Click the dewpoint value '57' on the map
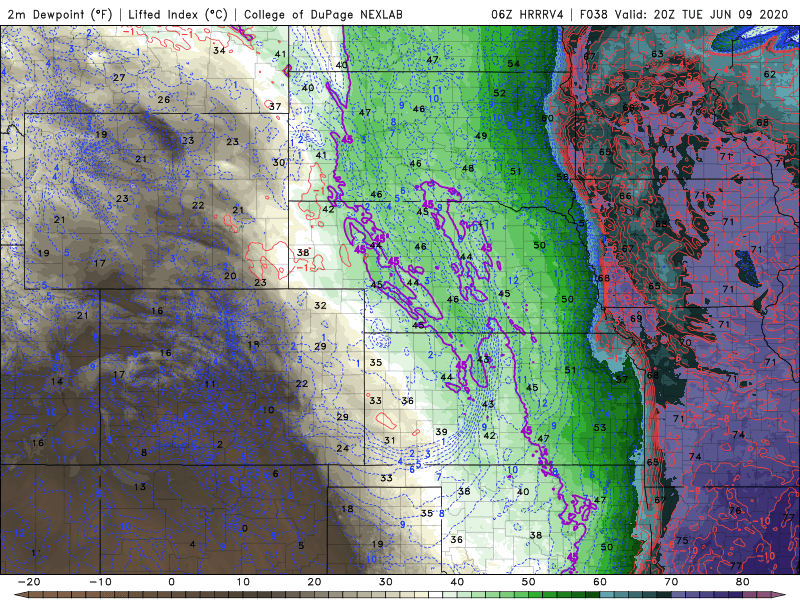This screenshot has height=600, width=800. (x=621, y=379)
